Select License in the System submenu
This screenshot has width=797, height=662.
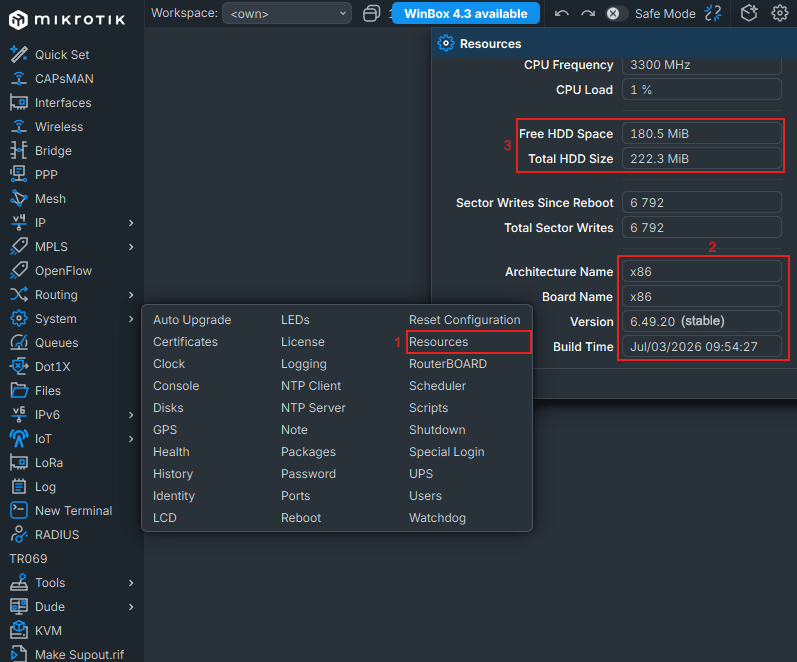click(302, 342)
